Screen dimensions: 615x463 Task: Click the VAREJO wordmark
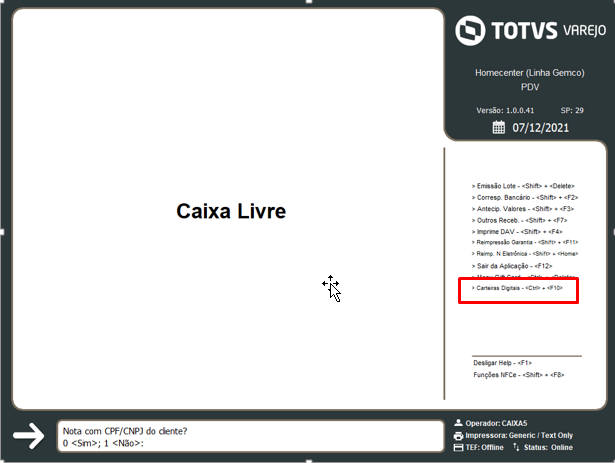coord(584,30)
